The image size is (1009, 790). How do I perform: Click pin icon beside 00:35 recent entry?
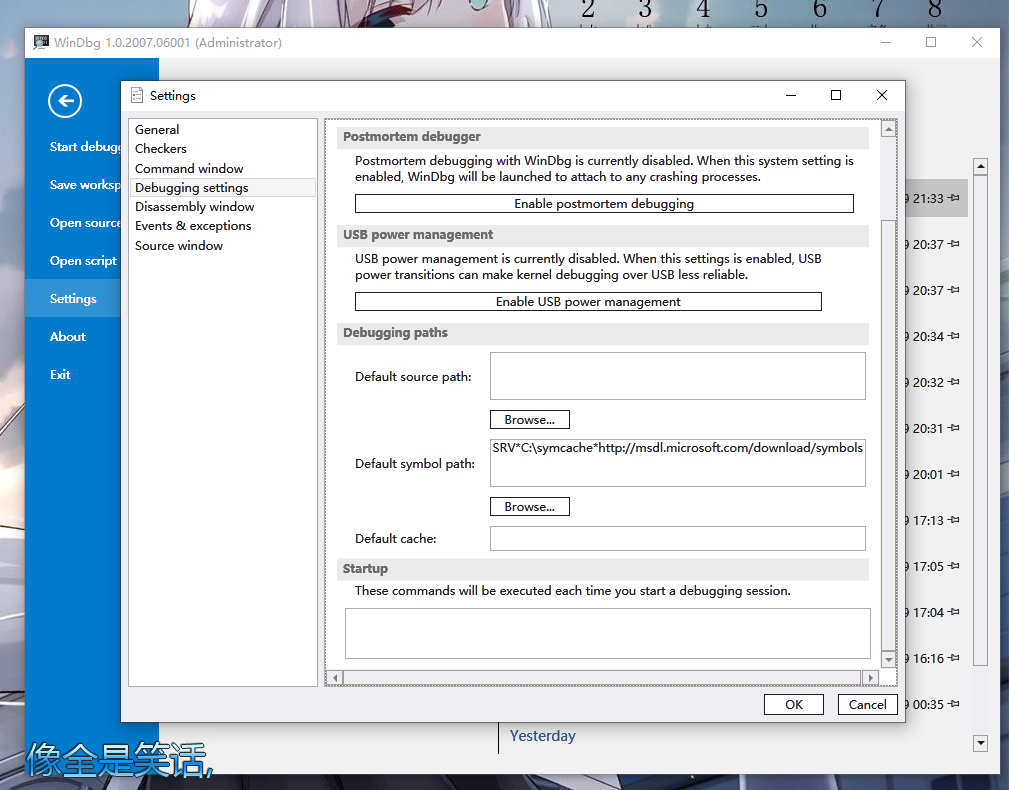click(954, 704)
